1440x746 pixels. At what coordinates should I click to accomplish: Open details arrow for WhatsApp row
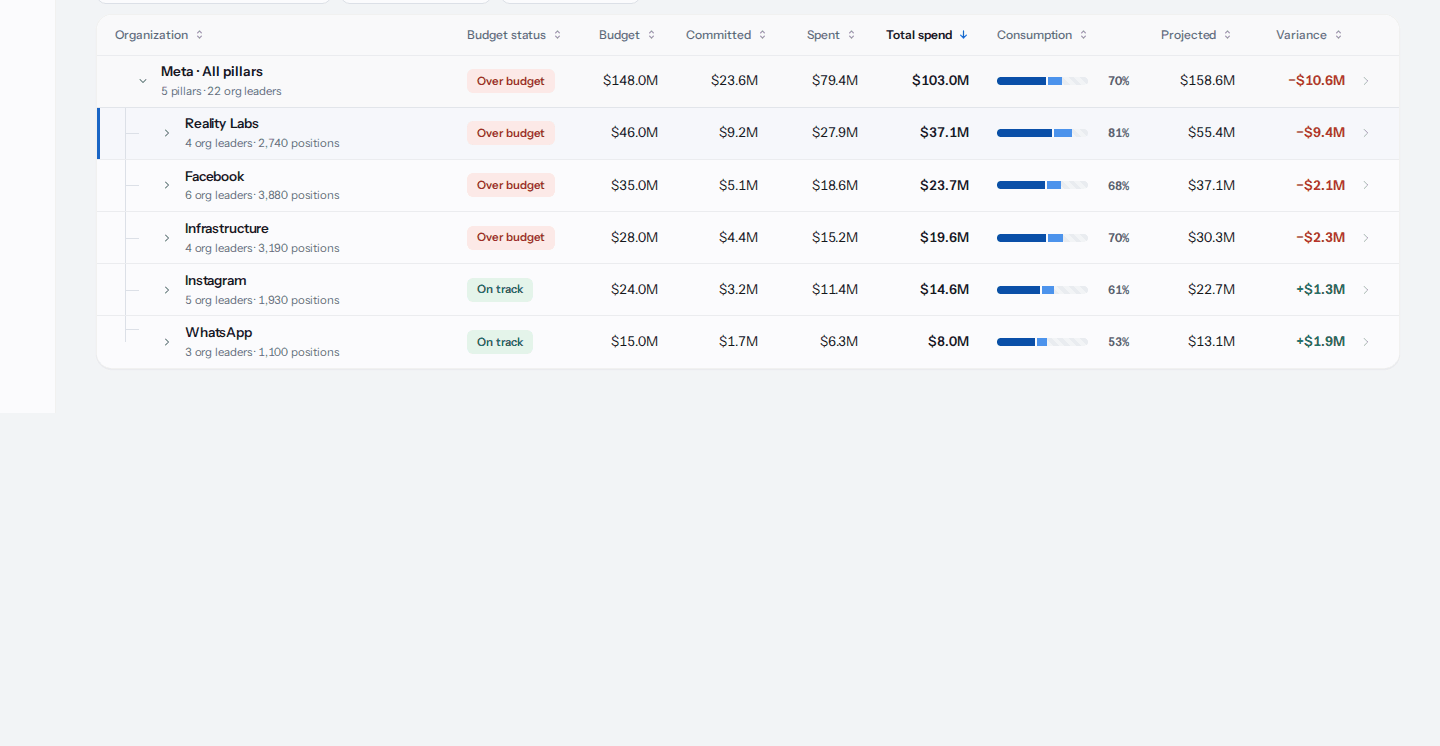(1366, 342)
